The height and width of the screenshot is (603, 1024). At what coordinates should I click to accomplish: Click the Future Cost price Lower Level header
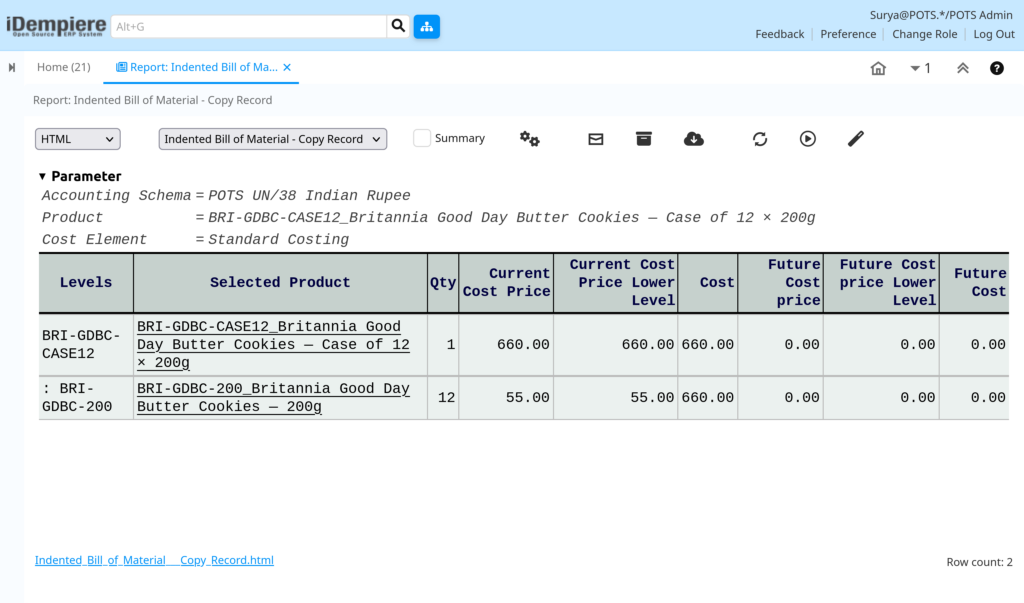point(882,283)
